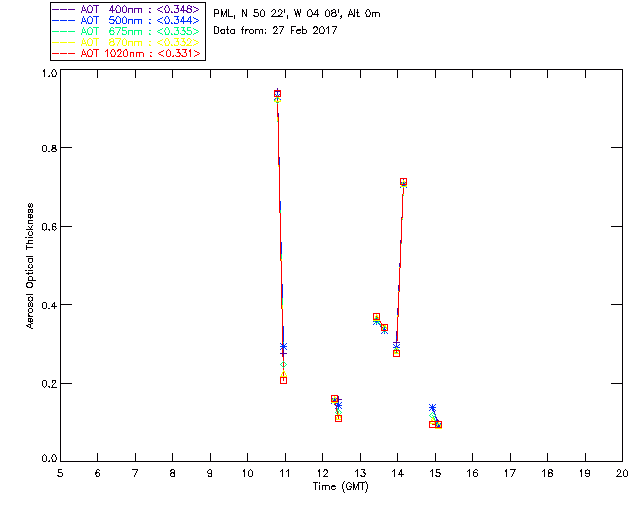Click the AOT 1020nm legend entry
The image size is (640, 512).
tap(126, 53)
